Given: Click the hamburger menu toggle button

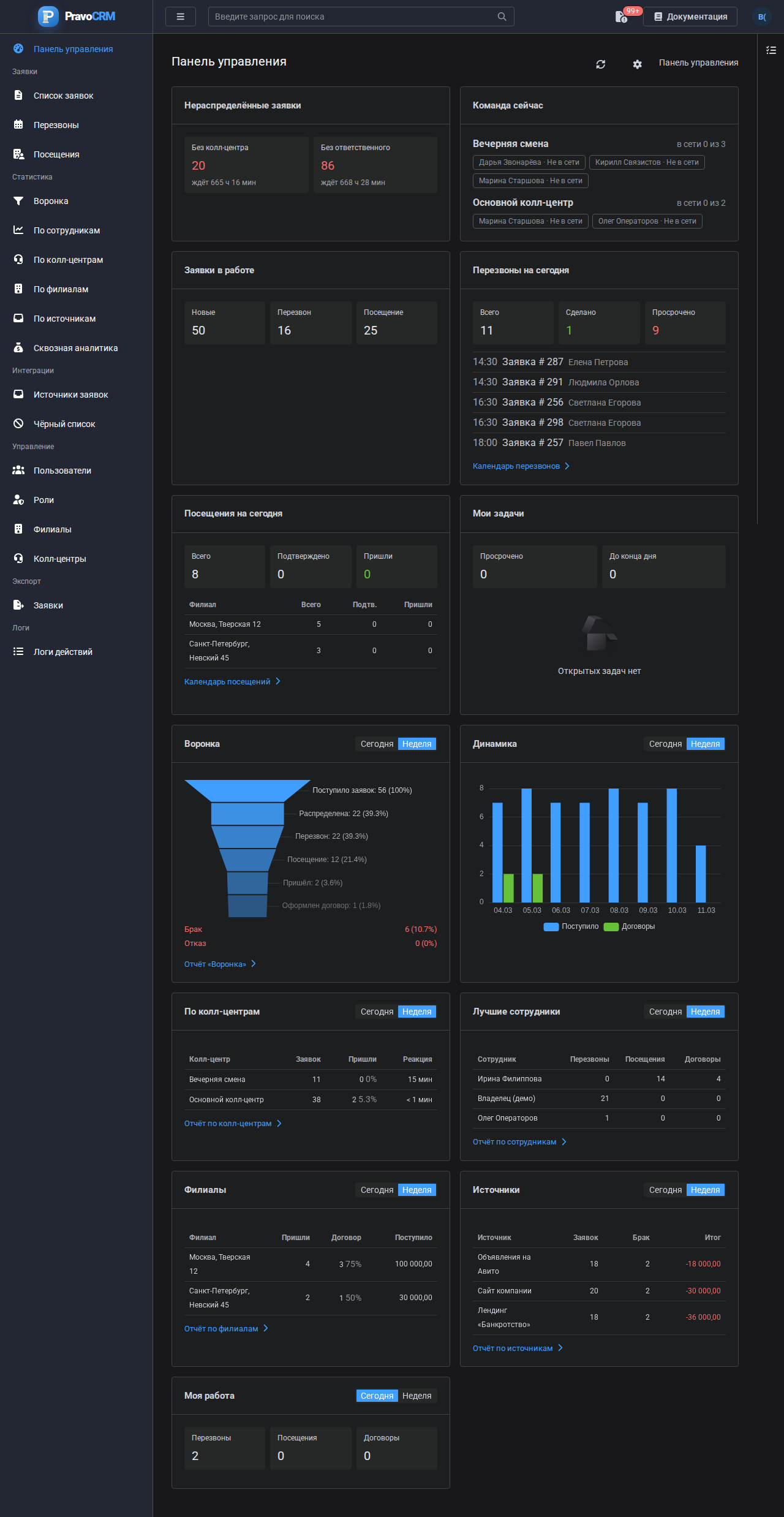Looking at the screenshot, I should (x=181, y=17).
